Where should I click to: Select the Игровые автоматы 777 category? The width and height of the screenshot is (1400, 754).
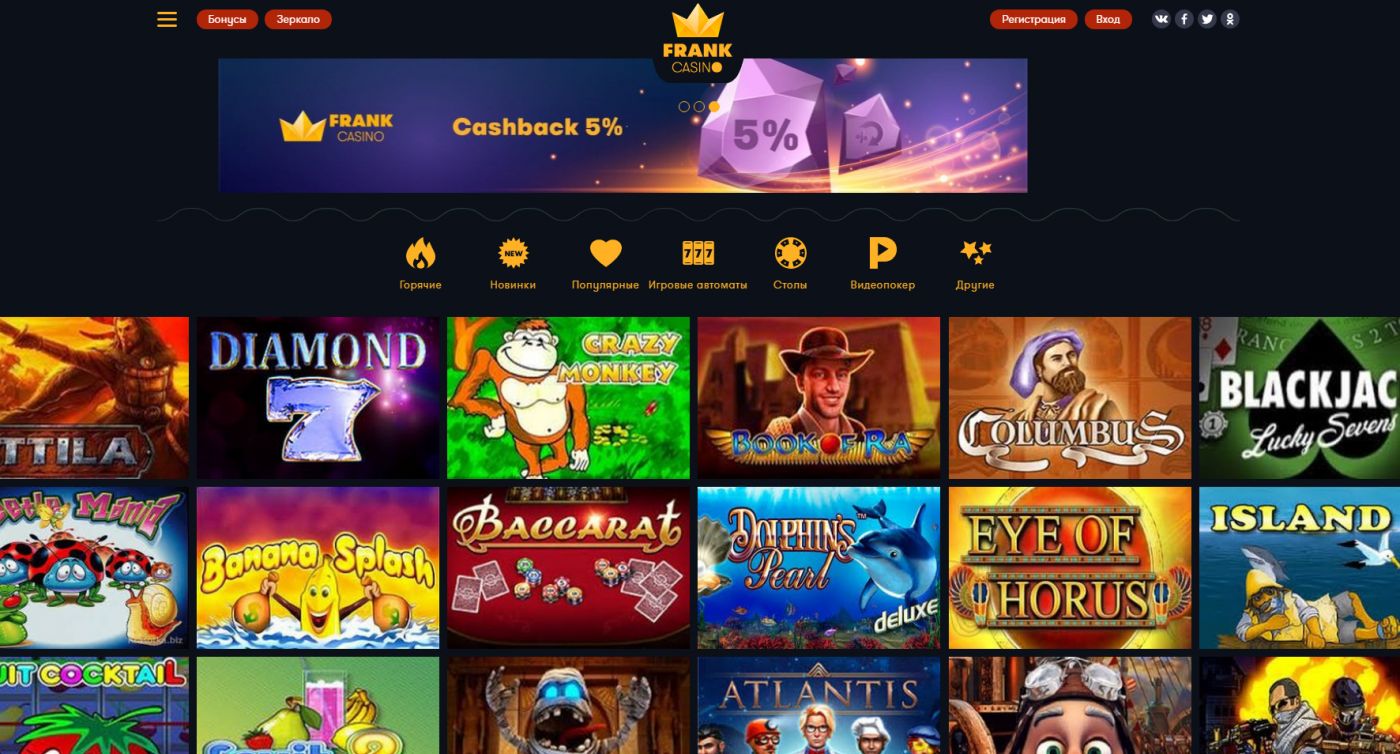(698, 264)
